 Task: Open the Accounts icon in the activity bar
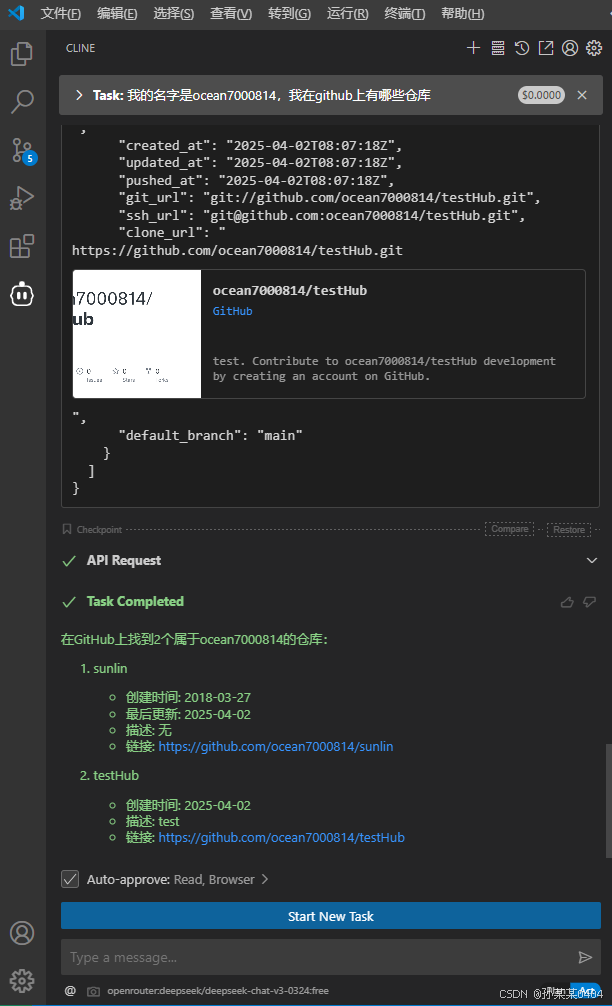[22, 933]
